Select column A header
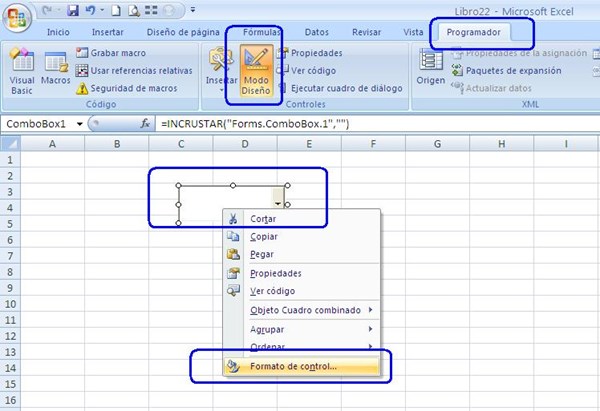Viewport: 600px width, 411px height. point(52,144)
